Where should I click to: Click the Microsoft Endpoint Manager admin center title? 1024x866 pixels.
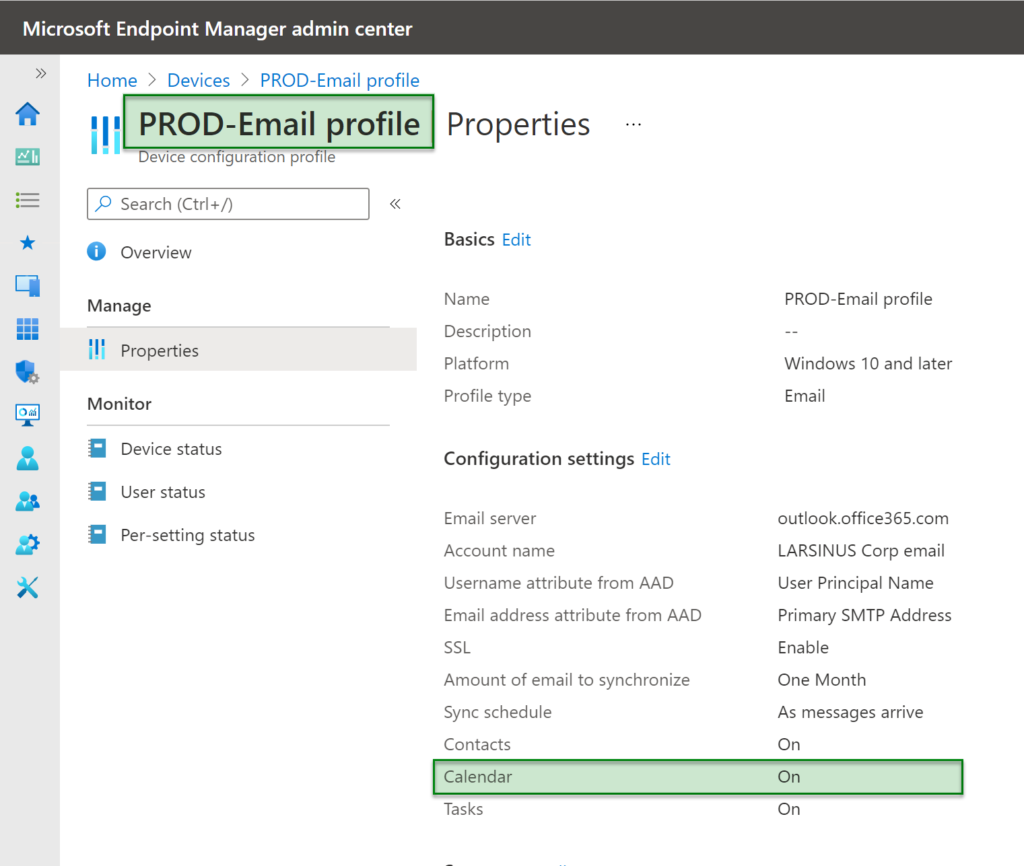pyautogui.click(x=217, y=29)
